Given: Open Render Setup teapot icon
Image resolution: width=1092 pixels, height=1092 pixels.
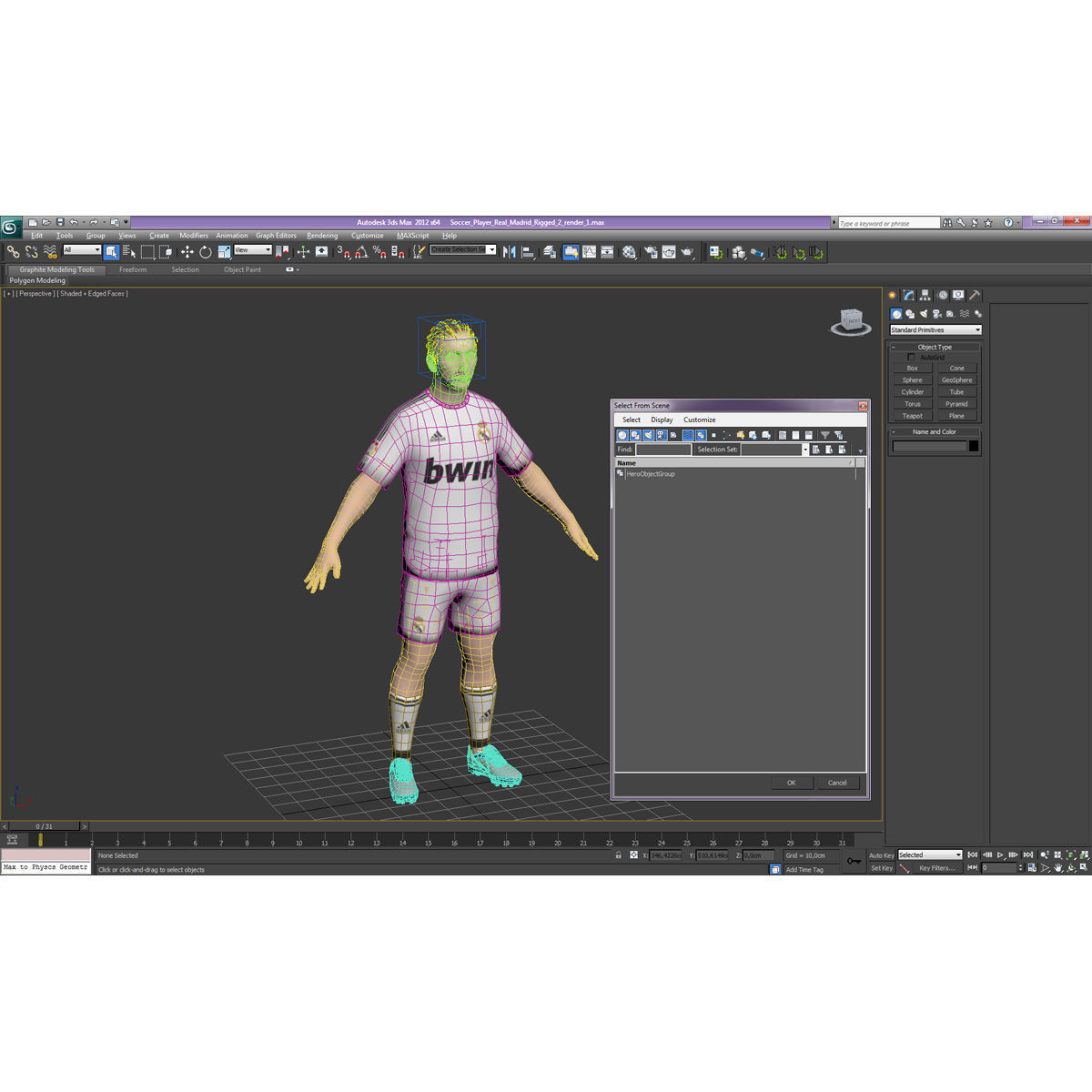Looking at the screenshot, I should (x=650, y=252).
